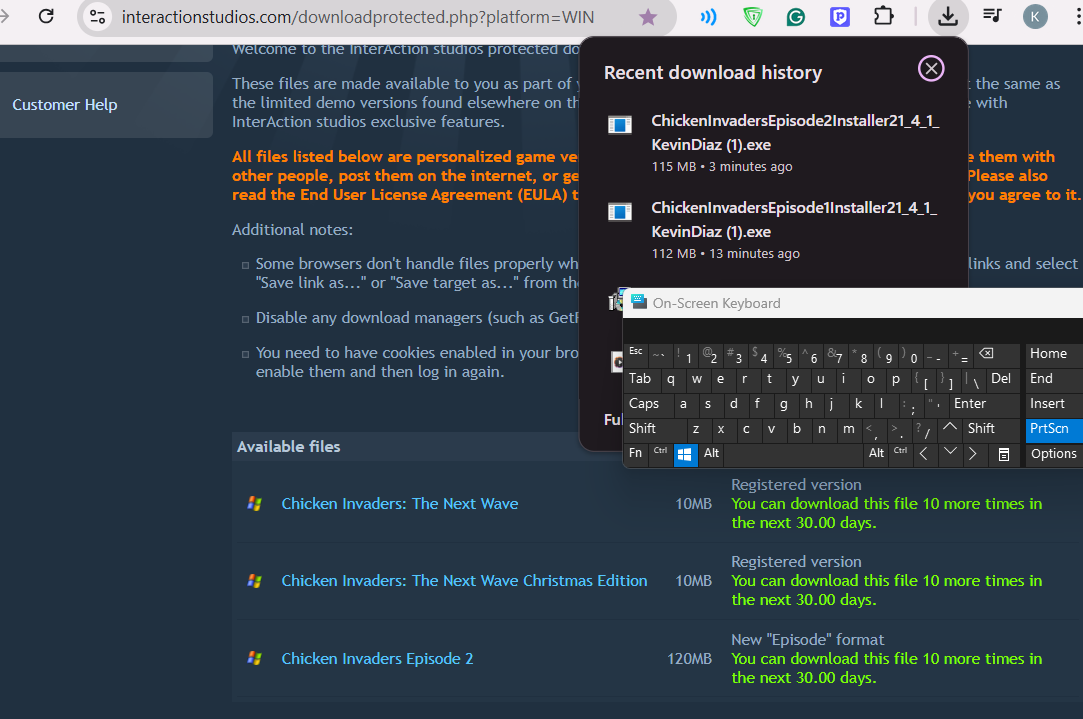Open the media control playlist icon
The height and width of the screenshot is (719, 1083).
tap(992, 17)
